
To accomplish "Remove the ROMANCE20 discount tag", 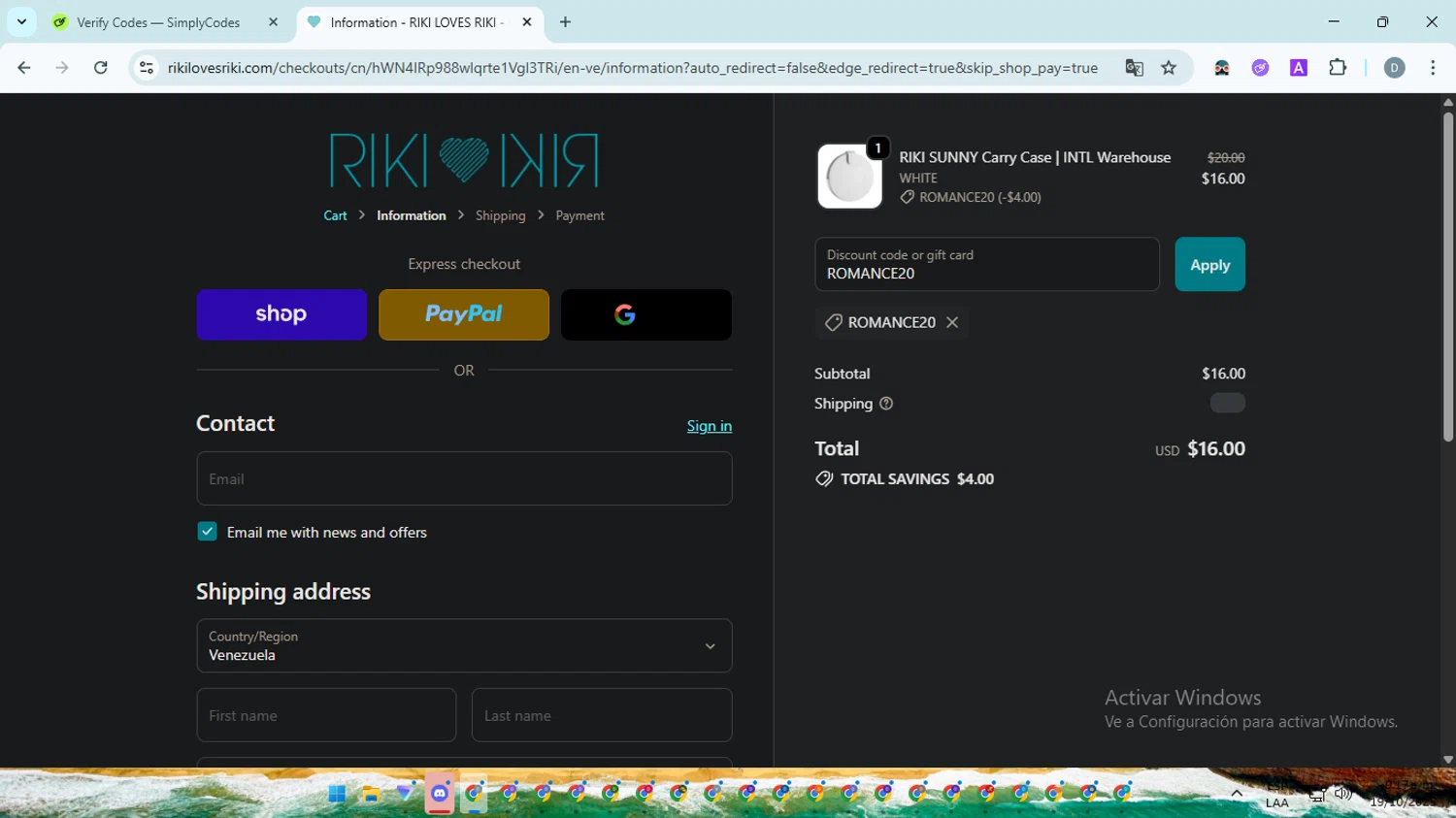I will [x=952, y=322].
